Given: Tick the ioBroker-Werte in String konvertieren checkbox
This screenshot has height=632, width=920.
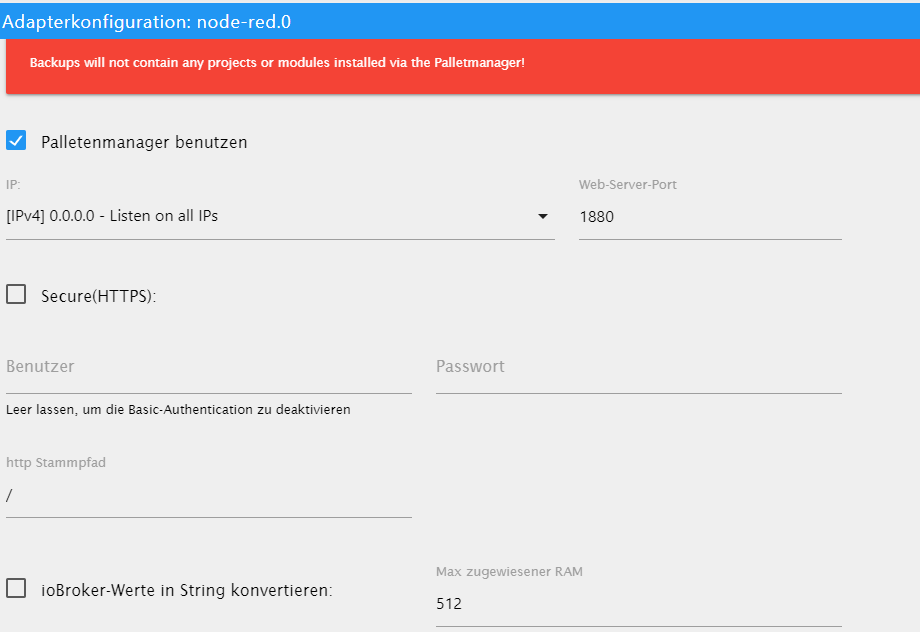Looking at the screenshot, I should click(x=16, y=589).
